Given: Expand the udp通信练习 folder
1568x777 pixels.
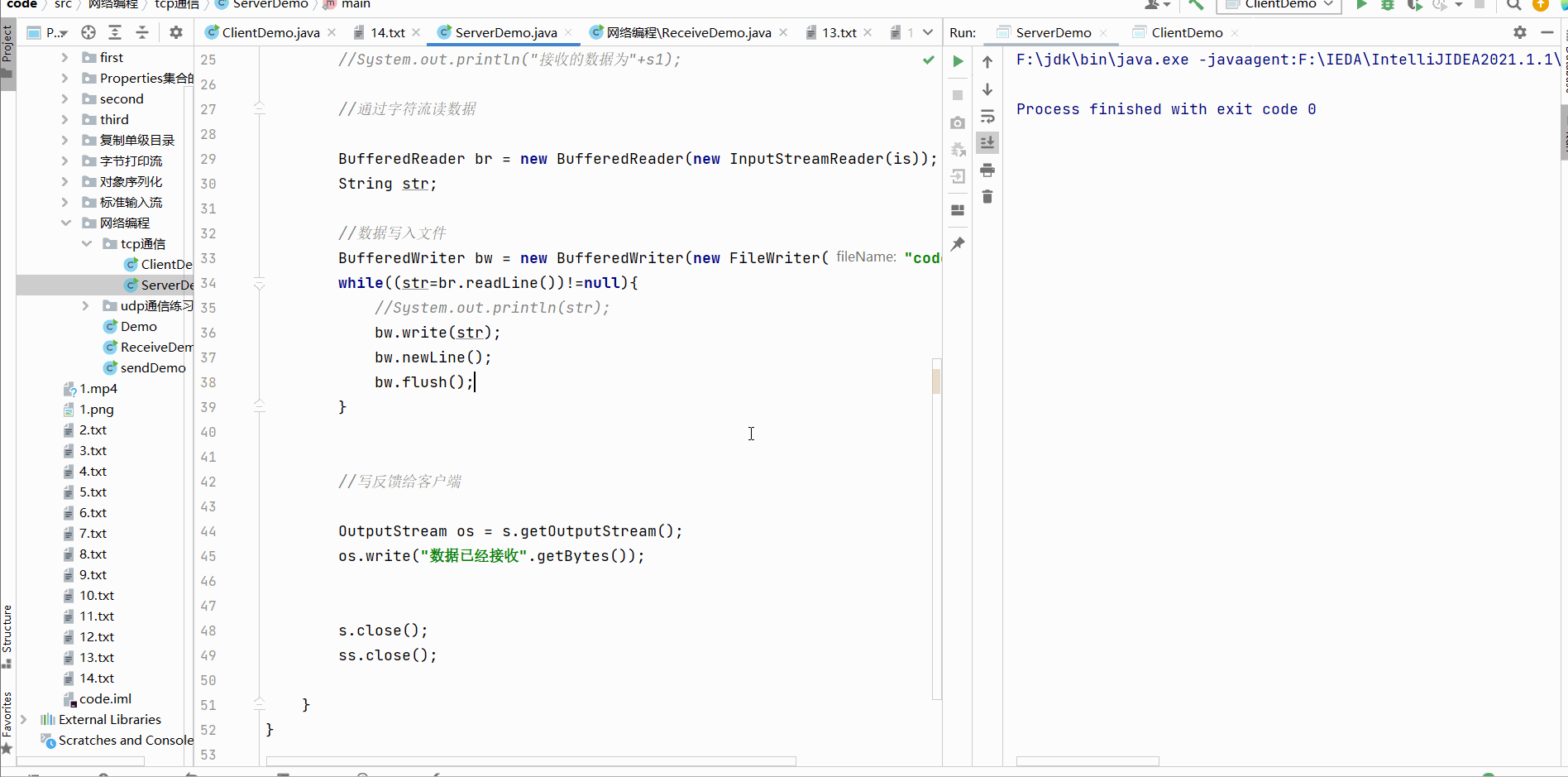Looking at the screenshot, I should [85, 305].
